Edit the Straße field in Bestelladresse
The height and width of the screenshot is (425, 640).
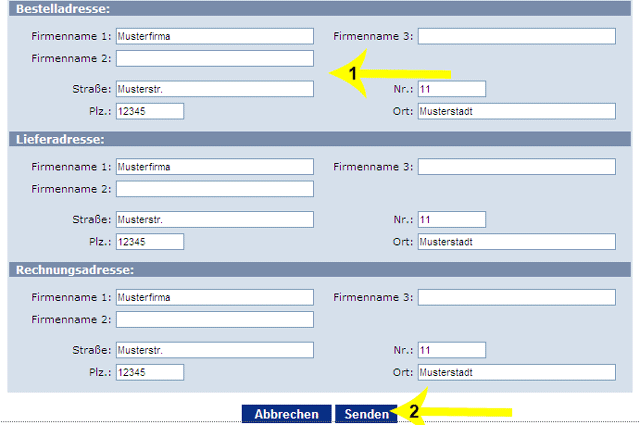(x=215, y=89)
